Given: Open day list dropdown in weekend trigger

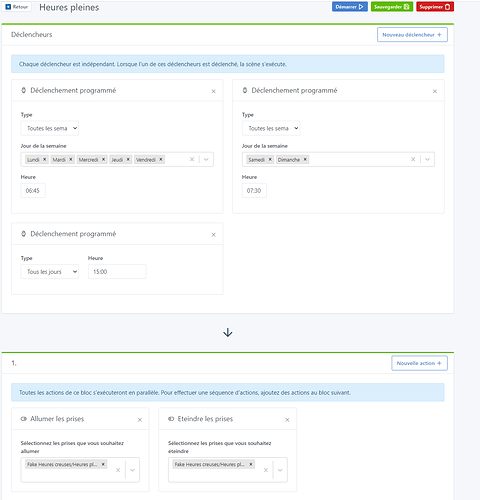Looking at the screenshot, I should click(427, 159).
